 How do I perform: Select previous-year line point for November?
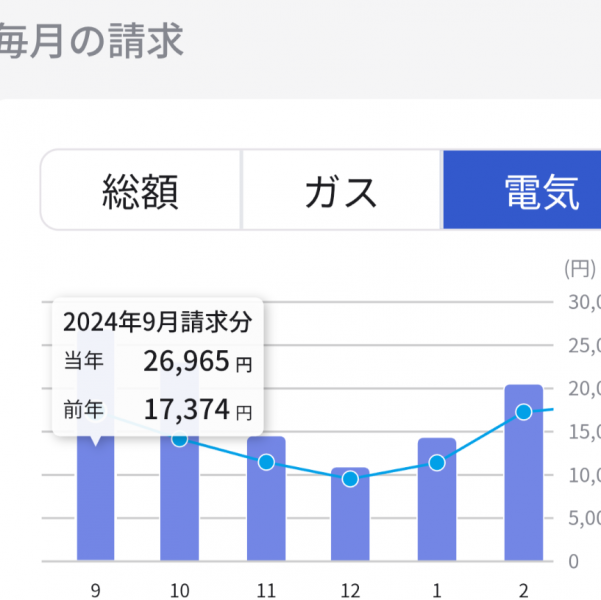point(266,462)
